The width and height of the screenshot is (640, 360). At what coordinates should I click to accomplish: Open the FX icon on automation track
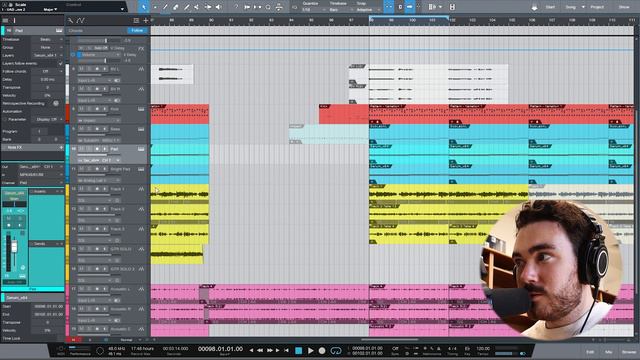[141, 49]
